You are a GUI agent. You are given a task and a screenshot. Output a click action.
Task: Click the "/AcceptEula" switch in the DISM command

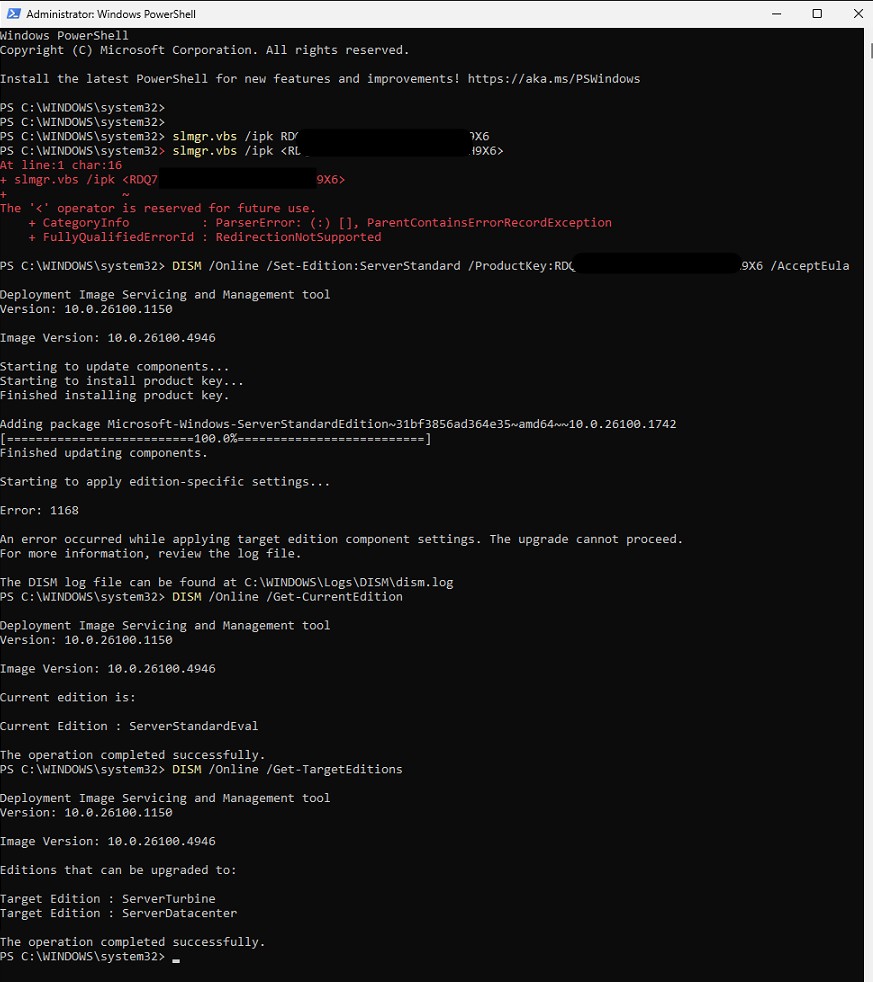click(x=810, y=266)
